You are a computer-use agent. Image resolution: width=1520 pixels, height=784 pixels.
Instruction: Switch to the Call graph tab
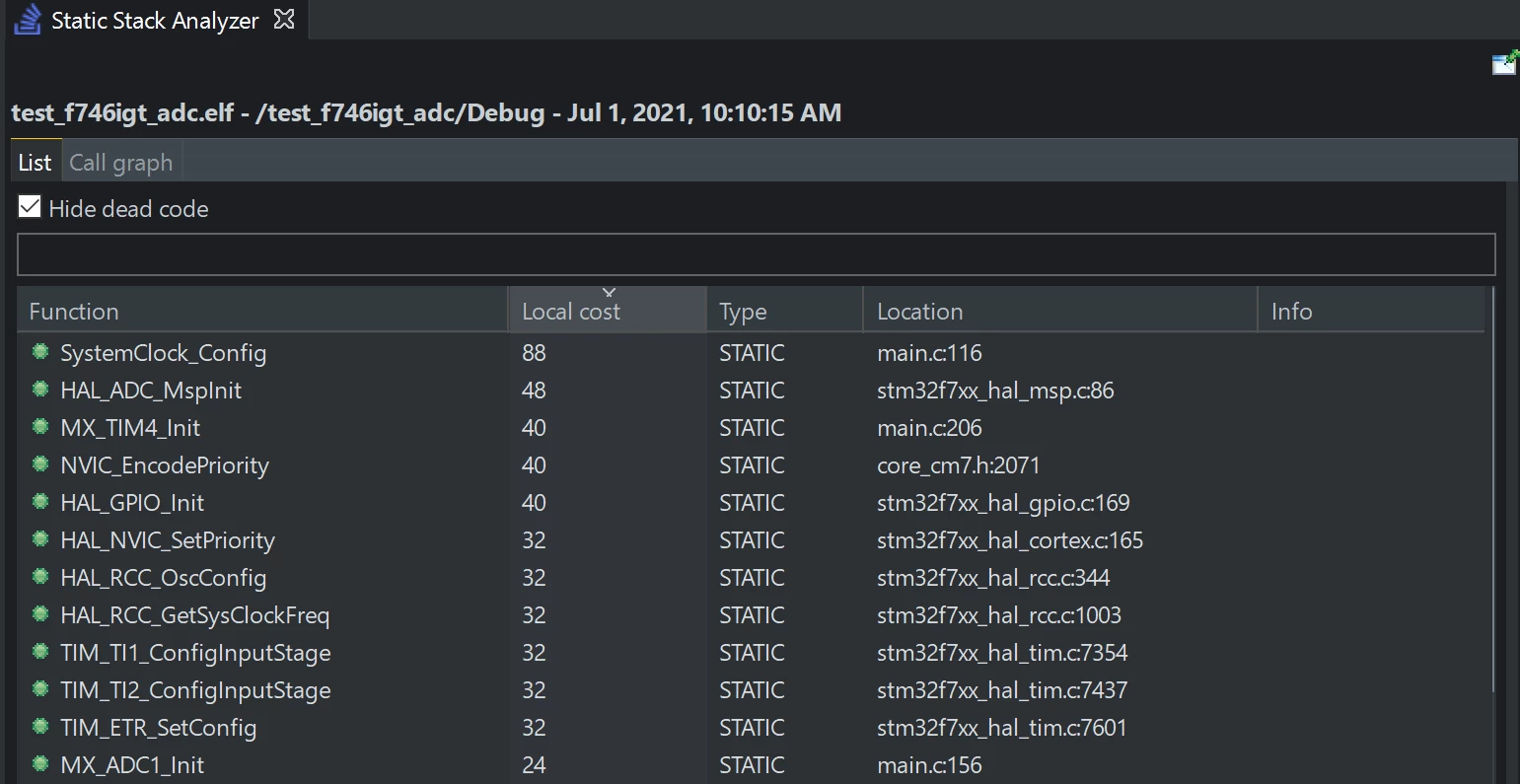[121, 163]
